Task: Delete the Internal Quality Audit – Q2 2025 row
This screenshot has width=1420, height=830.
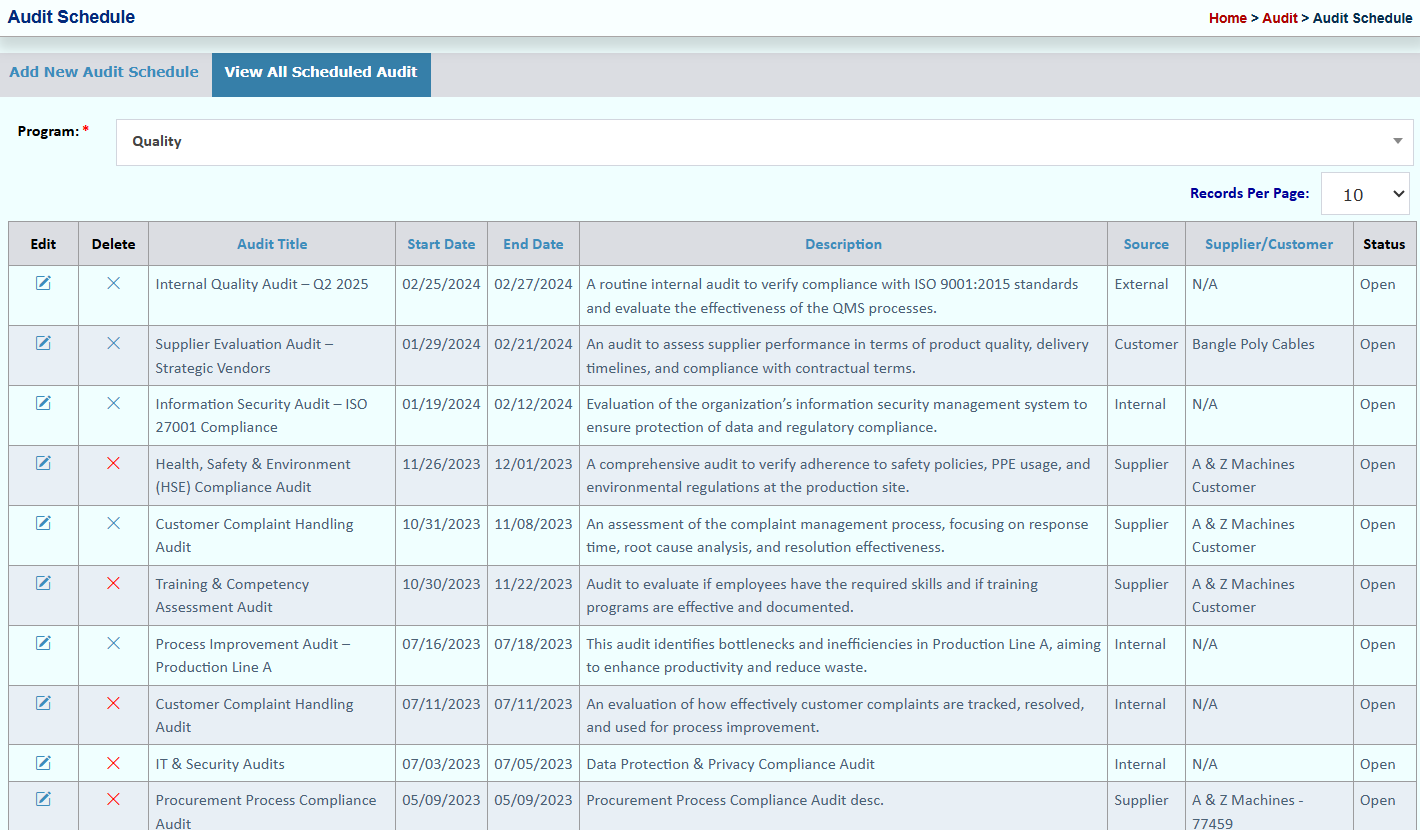Action: tap(113, 283)
